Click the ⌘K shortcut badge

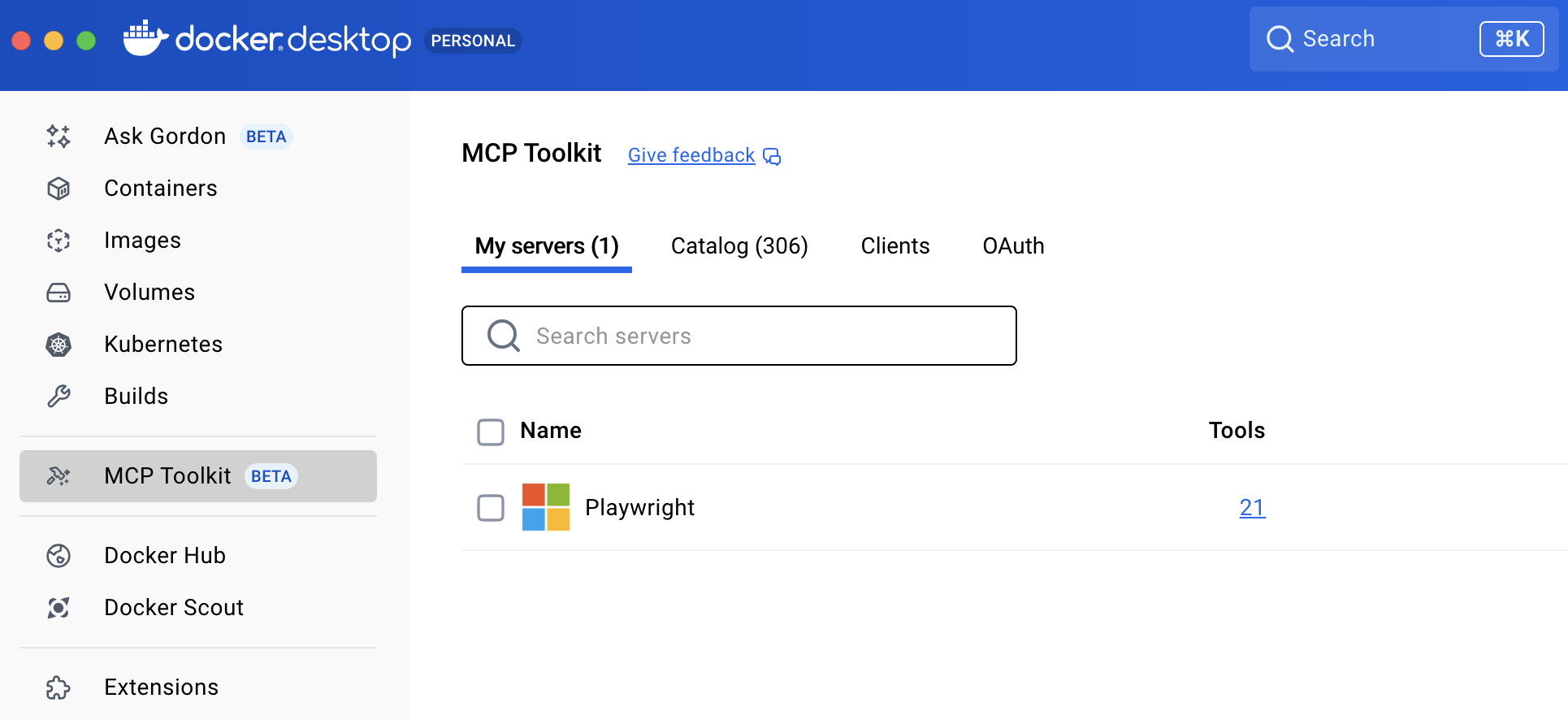click(1511, 39)
